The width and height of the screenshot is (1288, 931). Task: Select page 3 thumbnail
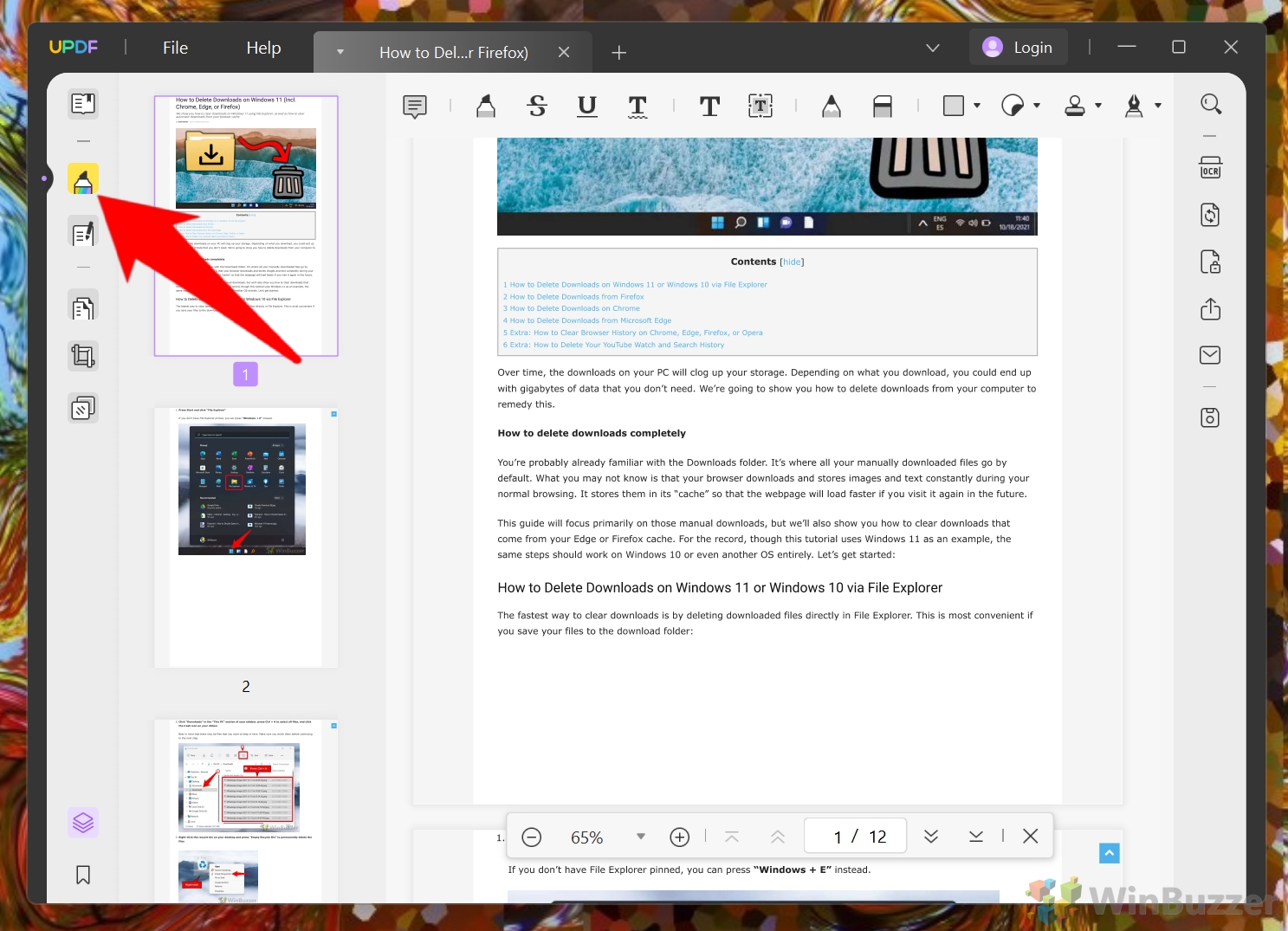click(246, 811)
